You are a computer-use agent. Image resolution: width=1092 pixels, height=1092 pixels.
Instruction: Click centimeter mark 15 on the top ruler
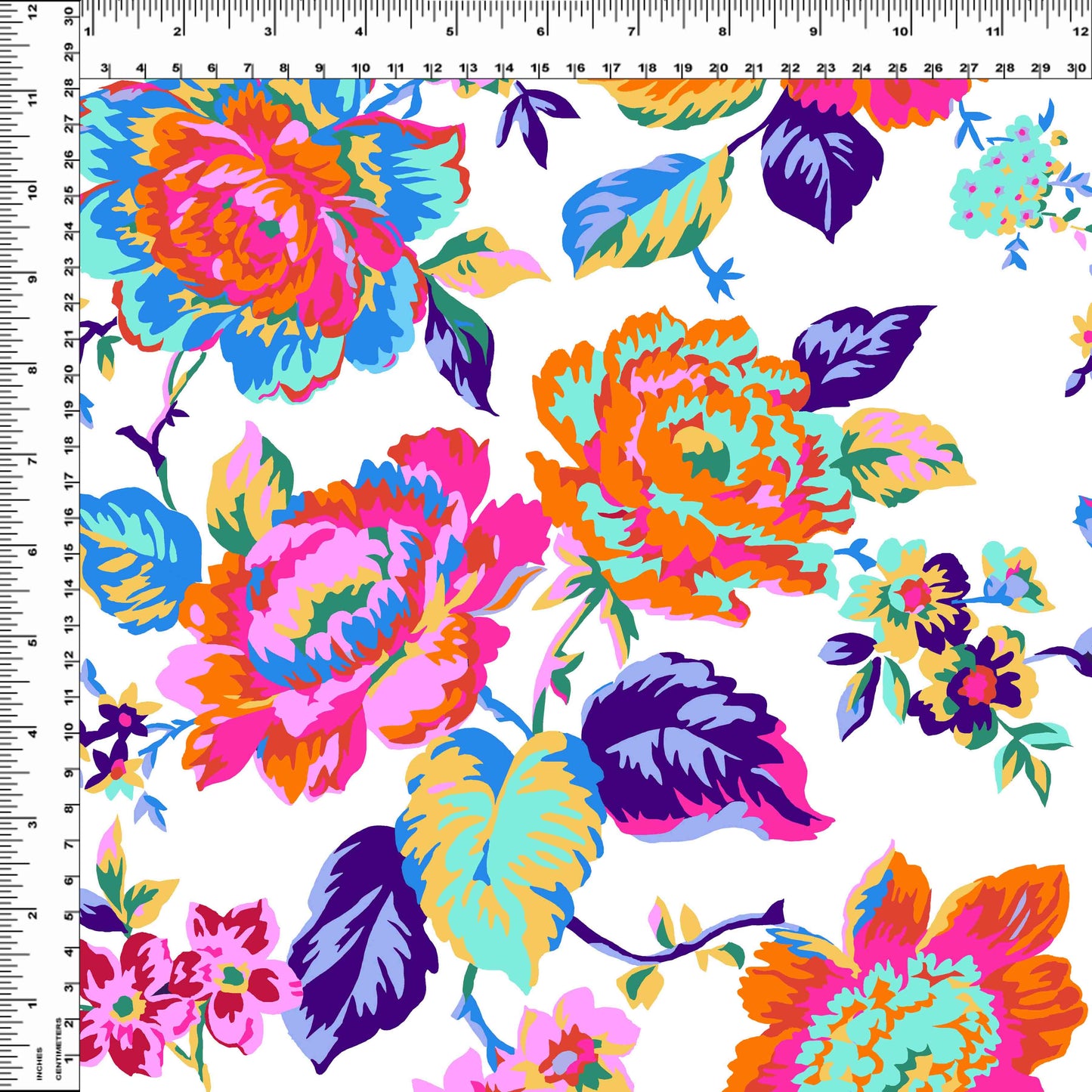540,68
